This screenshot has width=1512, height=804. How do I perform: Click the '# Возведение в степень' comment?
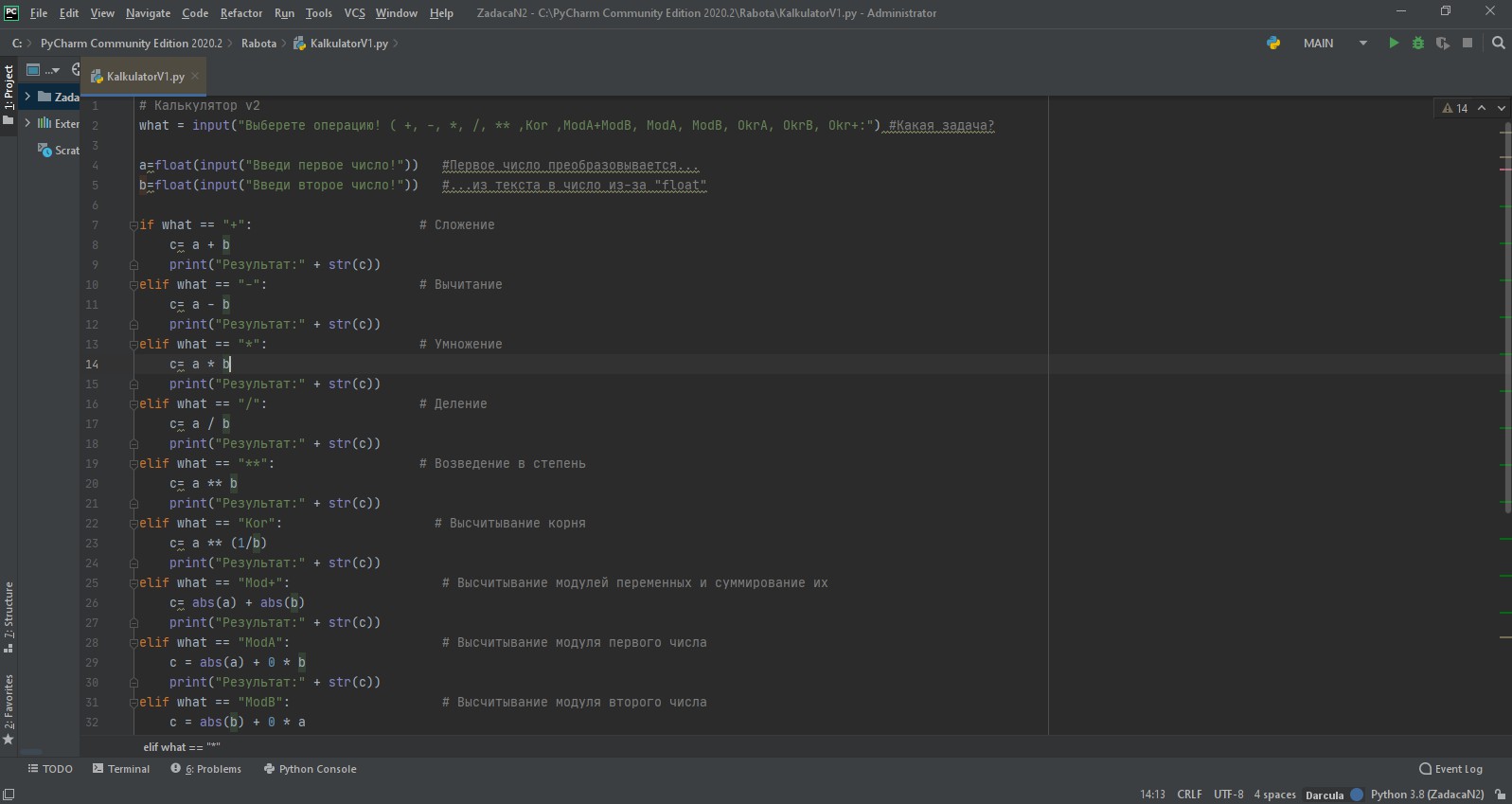(503, 464)
